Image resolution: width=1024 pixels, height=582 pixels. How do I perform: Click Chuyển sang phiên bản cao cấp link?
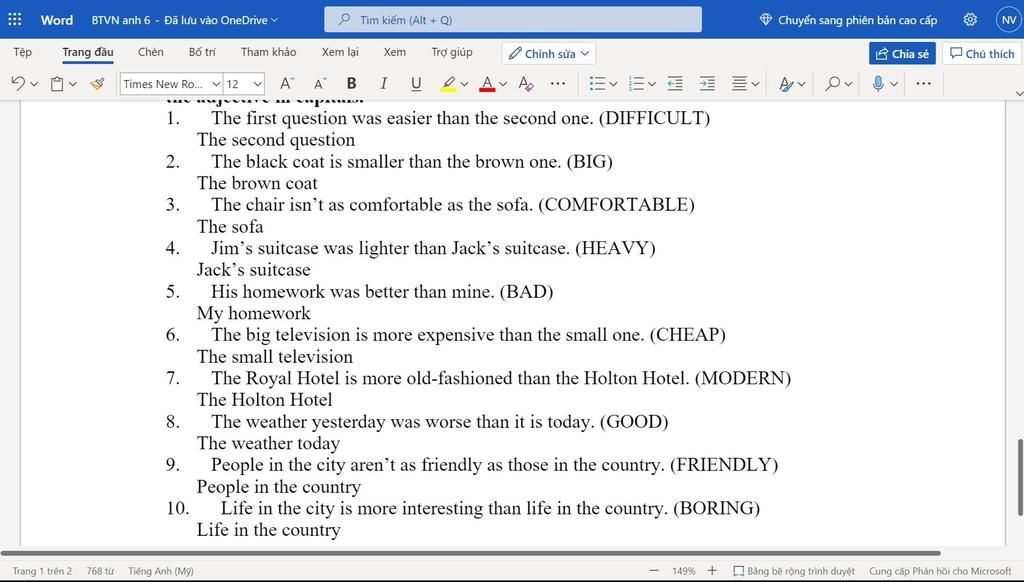click(857, 20)
